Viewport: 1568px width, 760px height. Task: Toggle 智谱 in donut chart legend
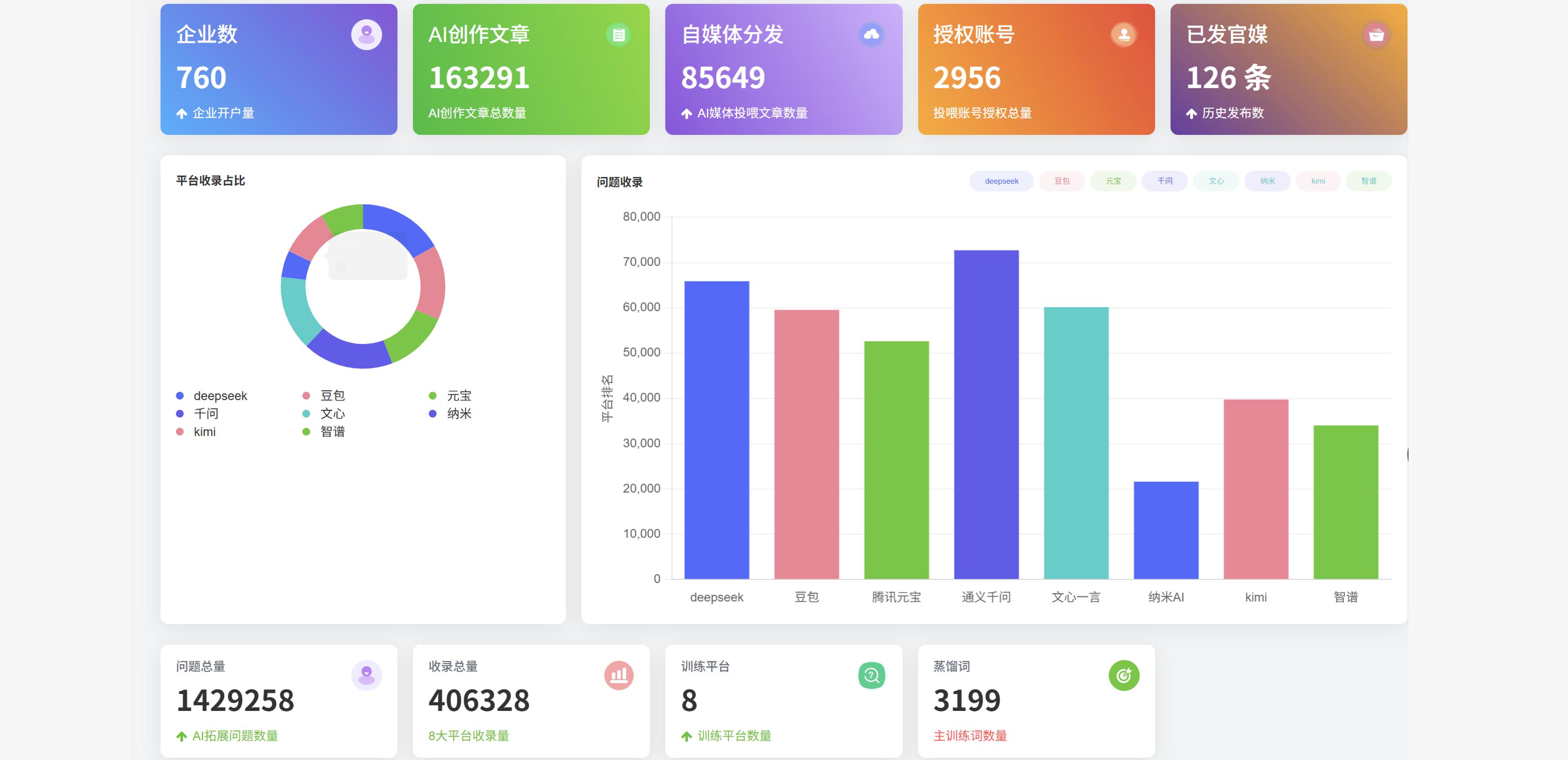[324, 432]
